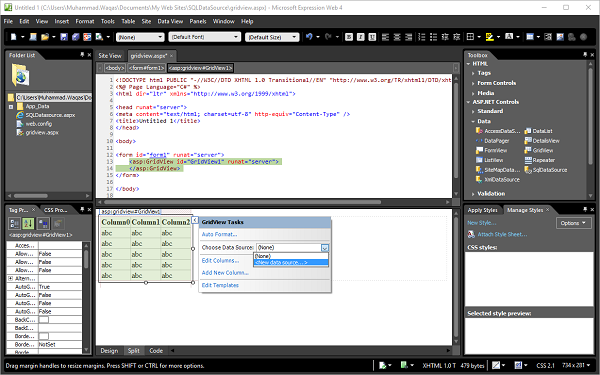Expand the Tags toolbox group
Image resolution: width=600 pixels, height=375 pixels.
click(x=473, y=73)
